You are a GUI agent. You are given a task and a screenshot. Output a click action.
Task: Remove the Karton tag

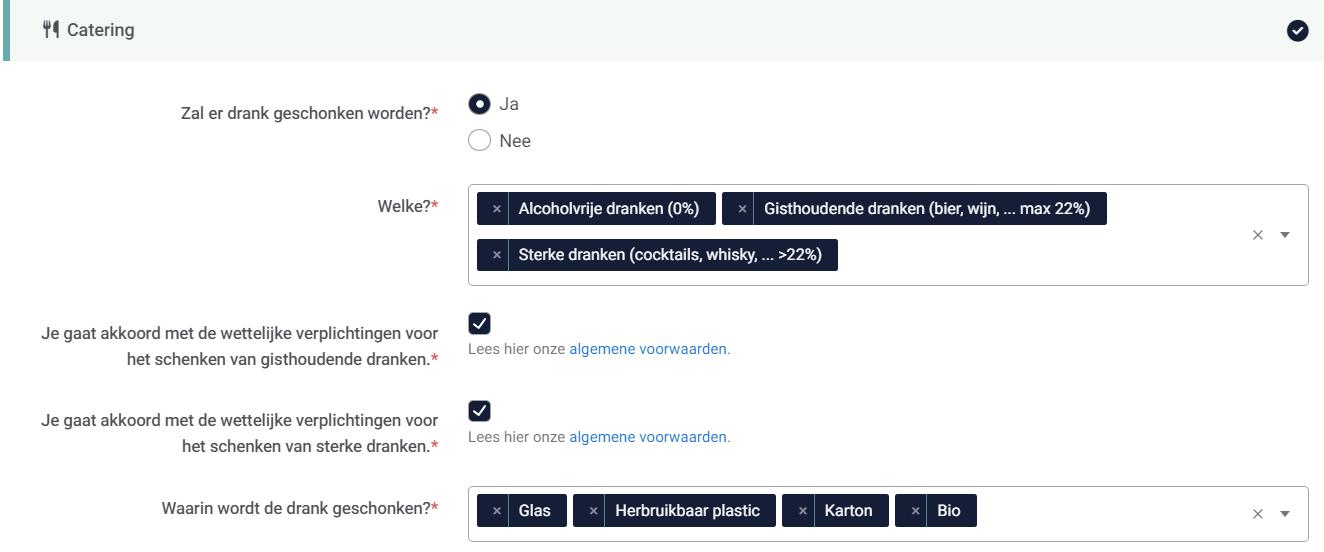(802, 511)
